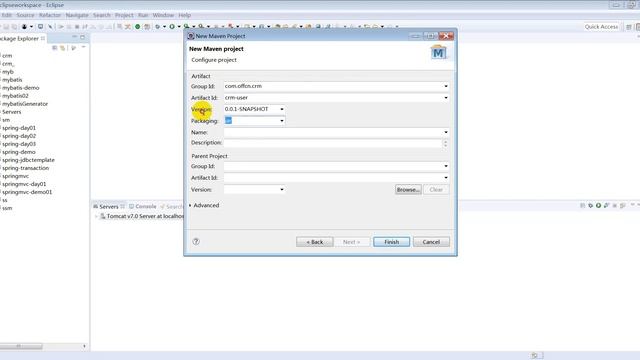Minimize the Package Explorer panel

tap(74, 37)
